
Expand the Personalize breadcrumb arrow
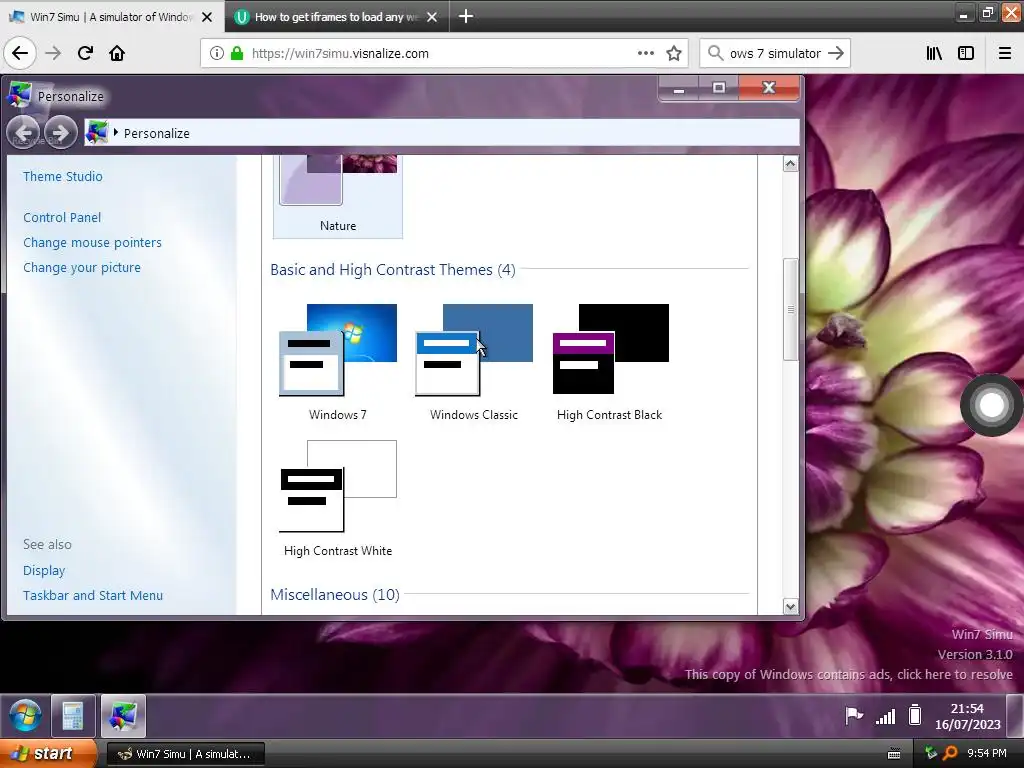[x=116, y=133]
